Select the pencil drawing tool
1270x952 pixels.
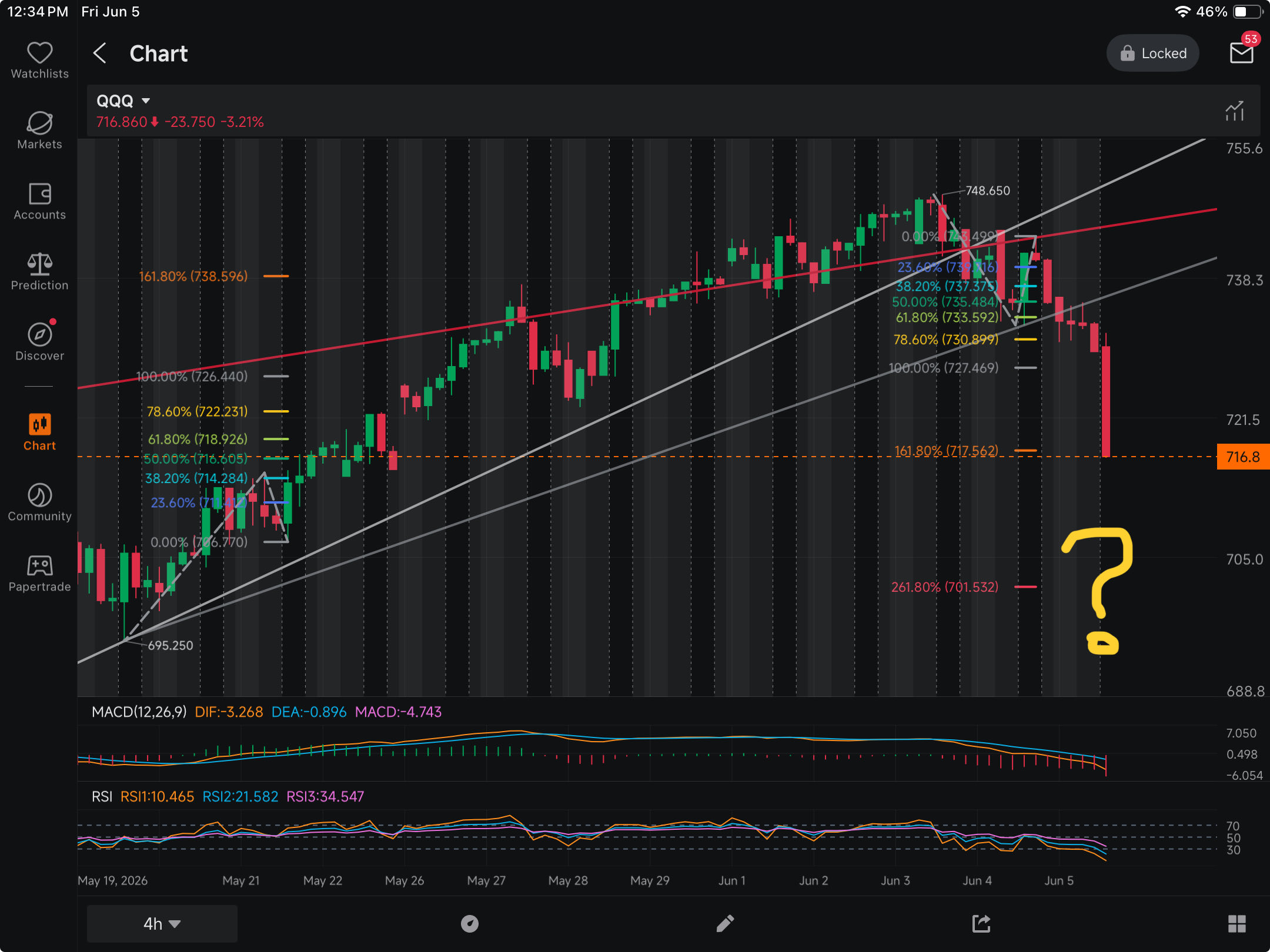click(725, 923)
